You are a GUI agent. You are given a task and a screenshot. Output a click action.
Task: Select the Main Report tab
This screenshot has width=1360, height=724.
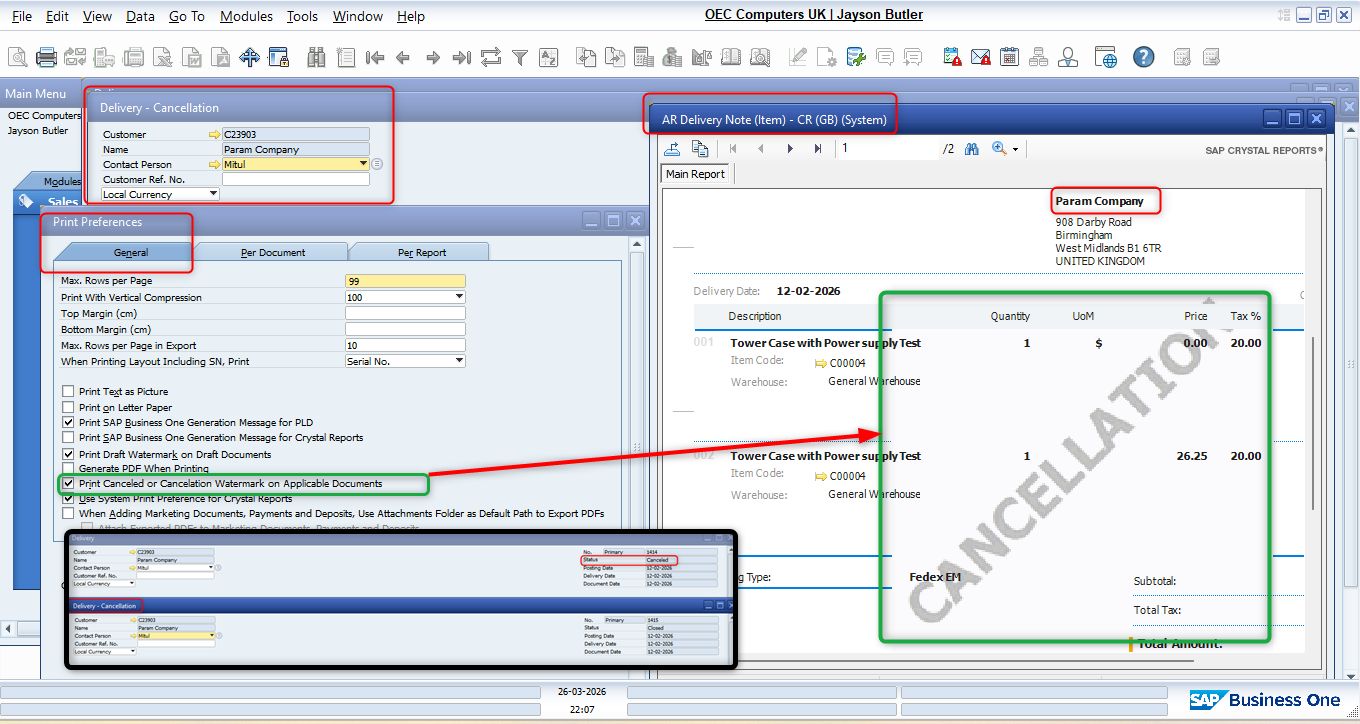(695, 174)
